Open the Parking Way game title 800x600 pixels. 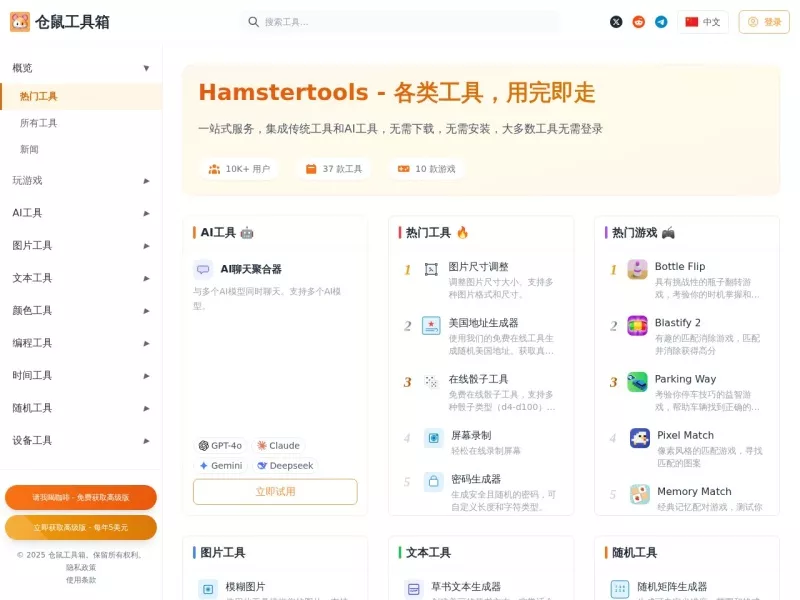685,379
